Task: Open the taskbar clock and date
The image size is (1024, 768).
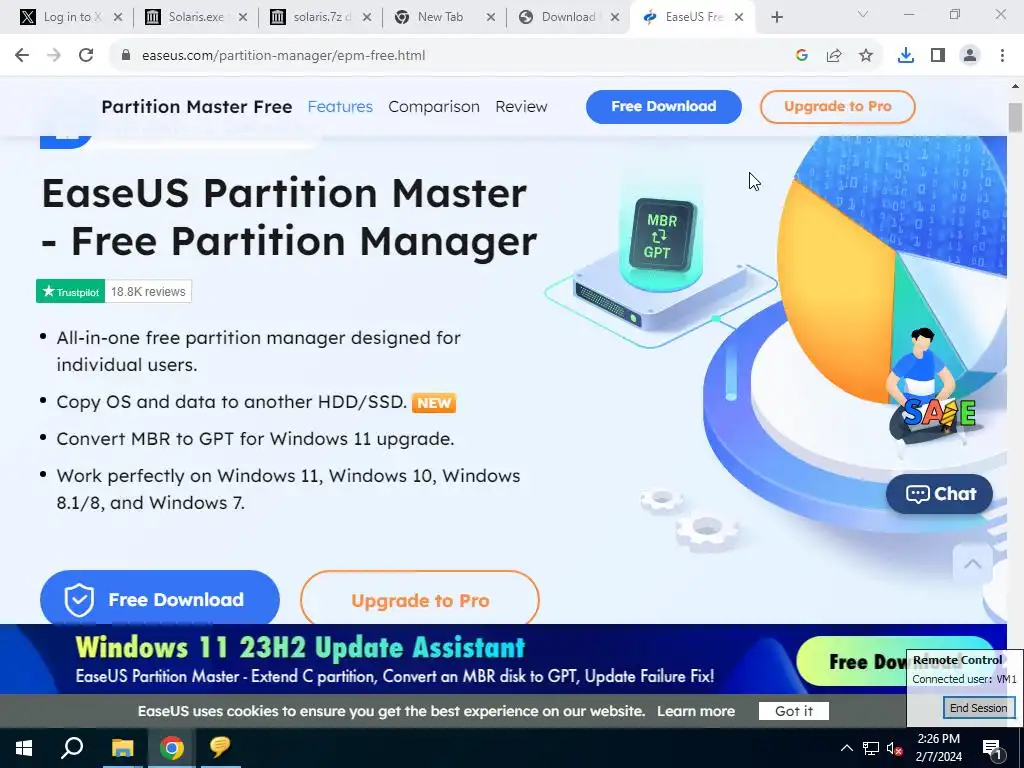Action: point(939,748)
